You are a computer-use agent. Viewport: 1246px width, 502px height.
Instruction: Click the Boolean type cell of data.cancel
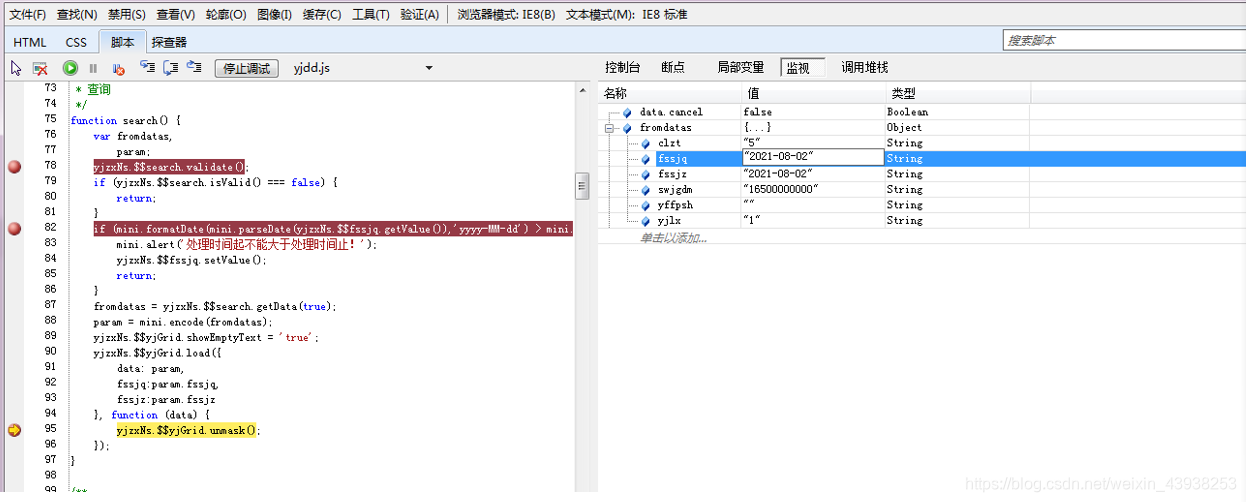pyautogui.click(x=907, y=112)
